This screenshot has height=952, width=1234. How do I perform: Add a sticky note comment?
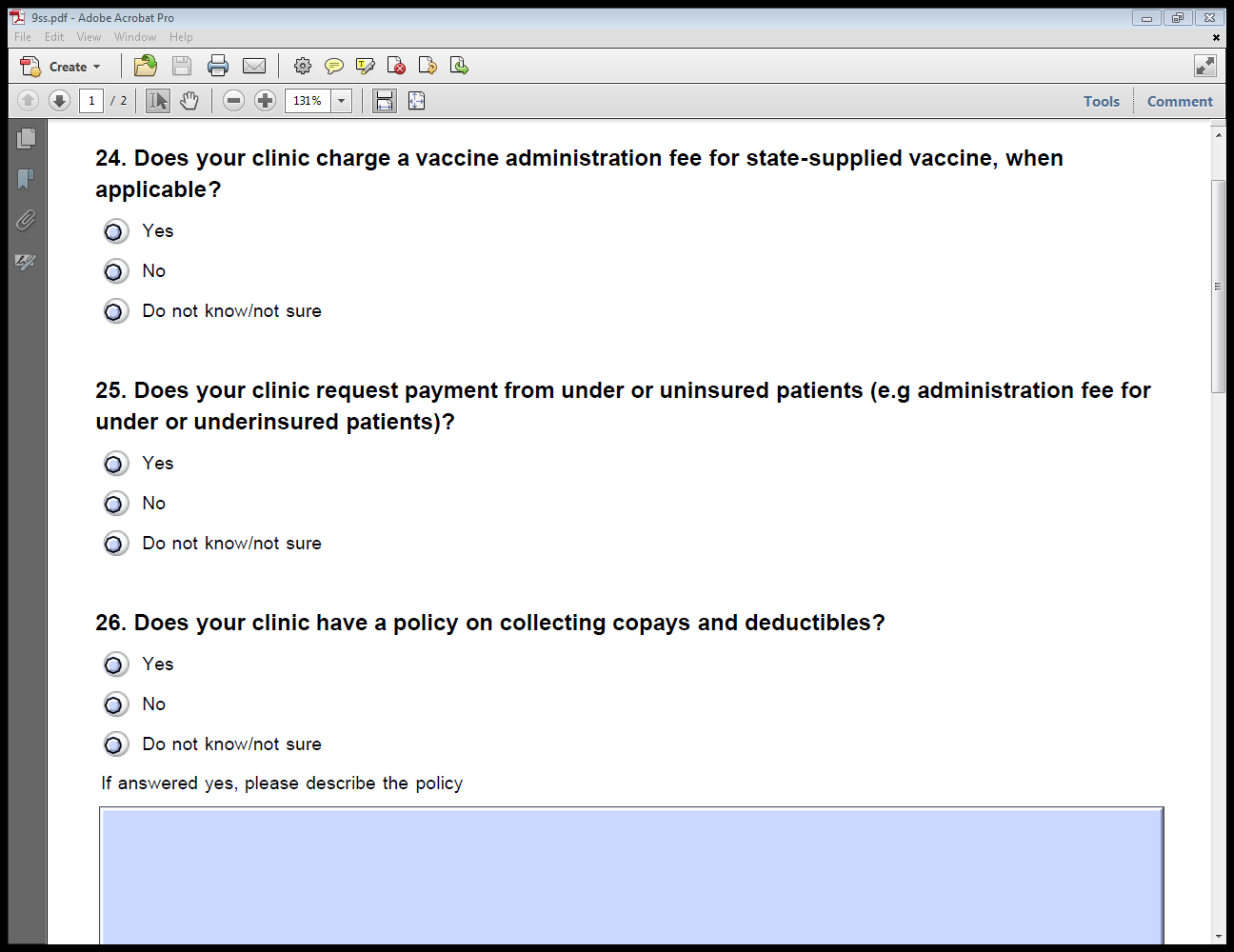pyautogui.click(x=334, y=66)
